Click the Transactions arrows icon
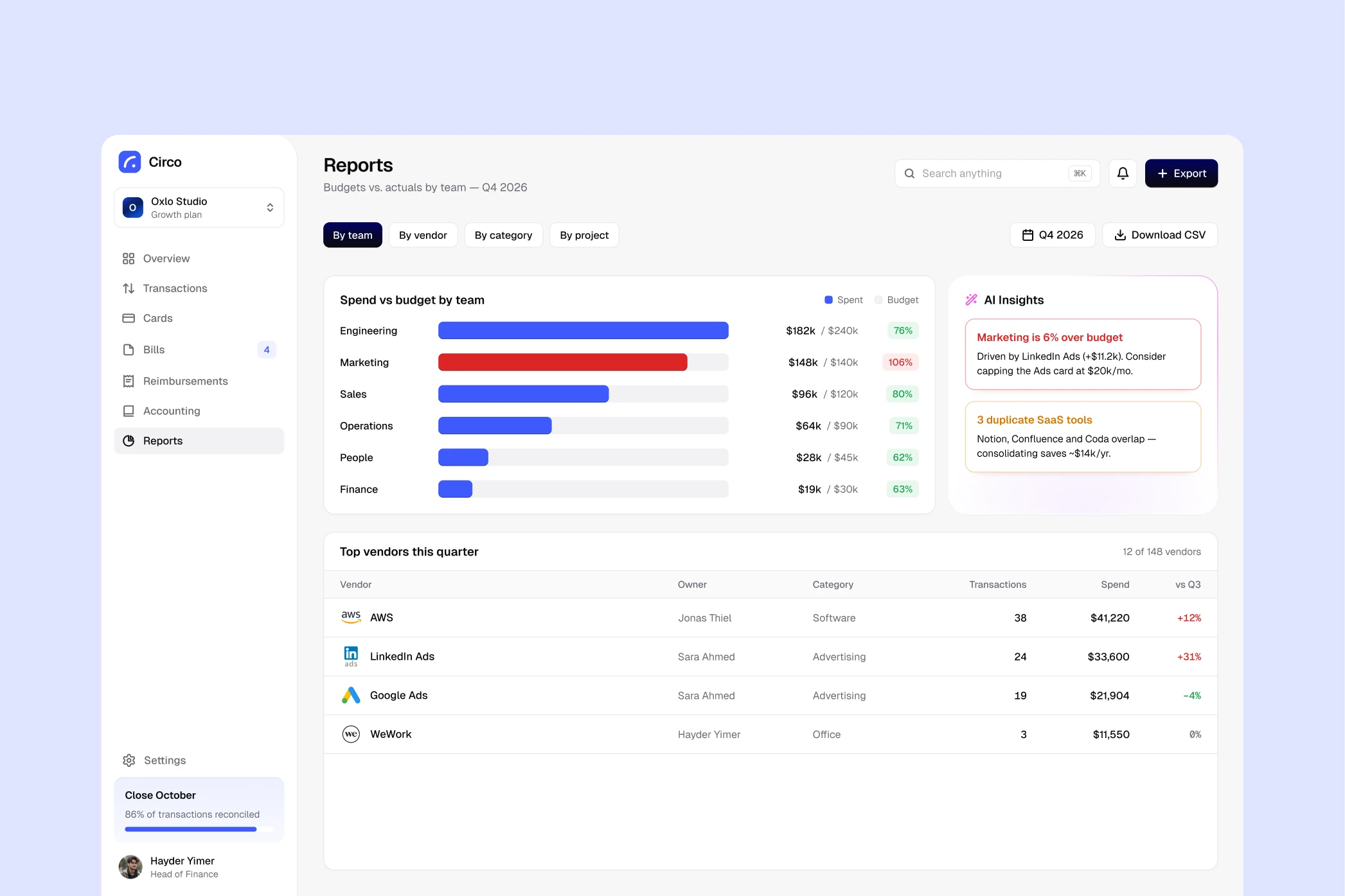Screen dimensions: 1345x896 (129, 288)
